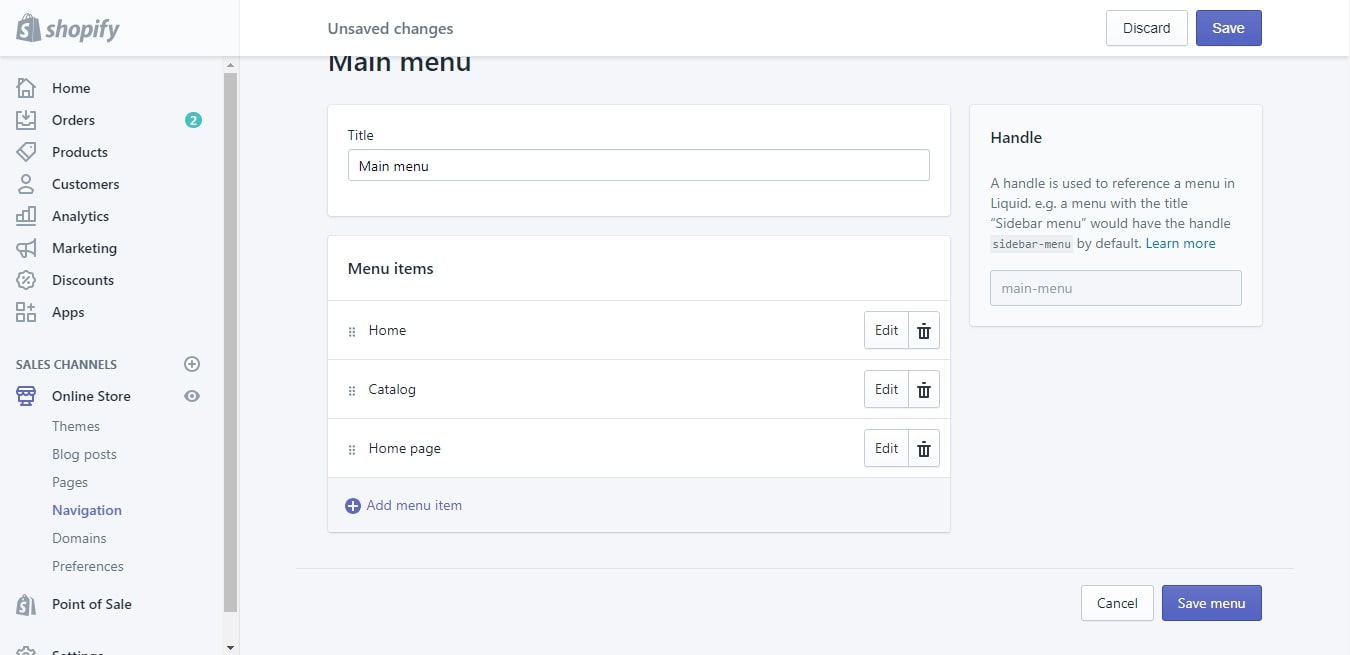Go to Preferences submenu
The width and height of the screenshot is (1350, 655).
(x=88, y=566)
